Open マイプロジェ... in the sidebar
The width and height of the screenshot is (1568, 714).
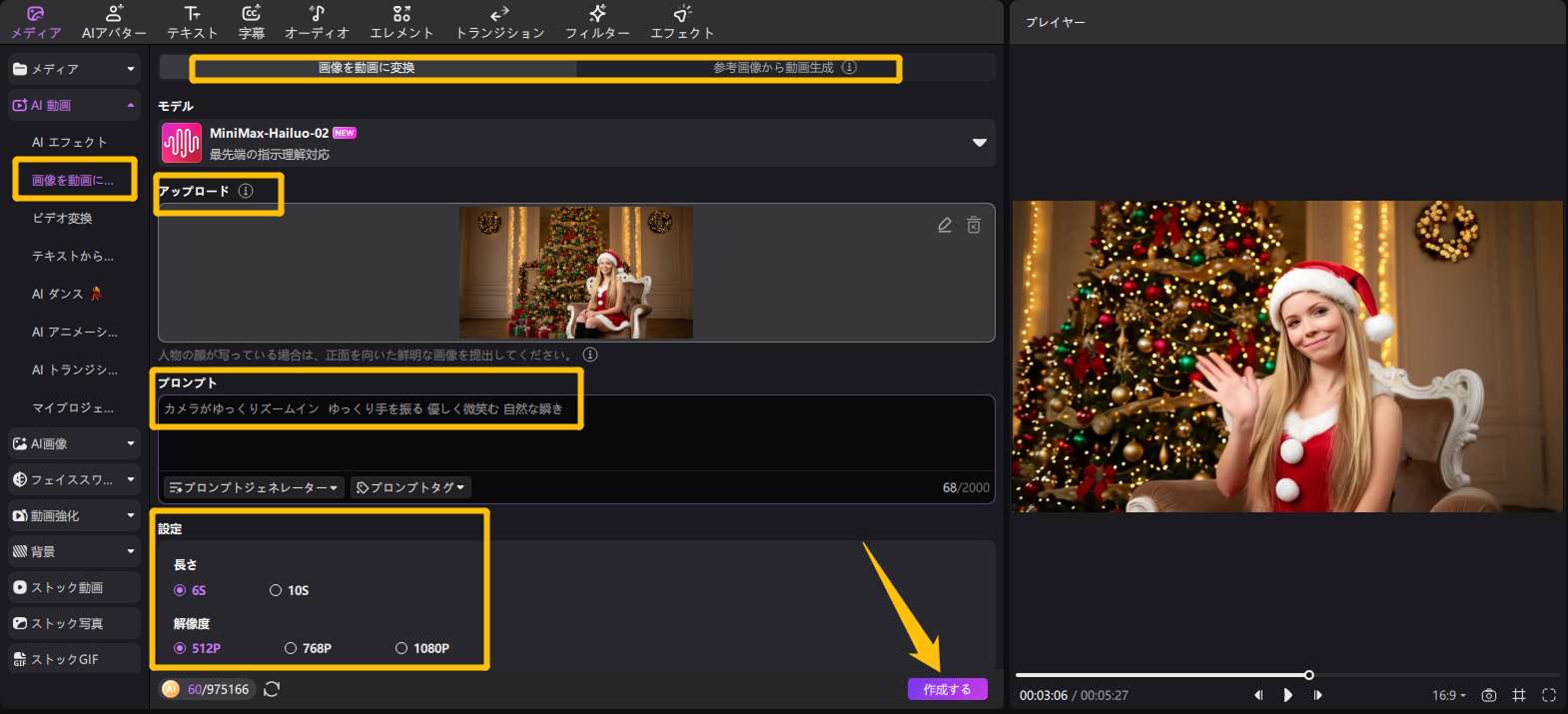[x=73, y=407]
